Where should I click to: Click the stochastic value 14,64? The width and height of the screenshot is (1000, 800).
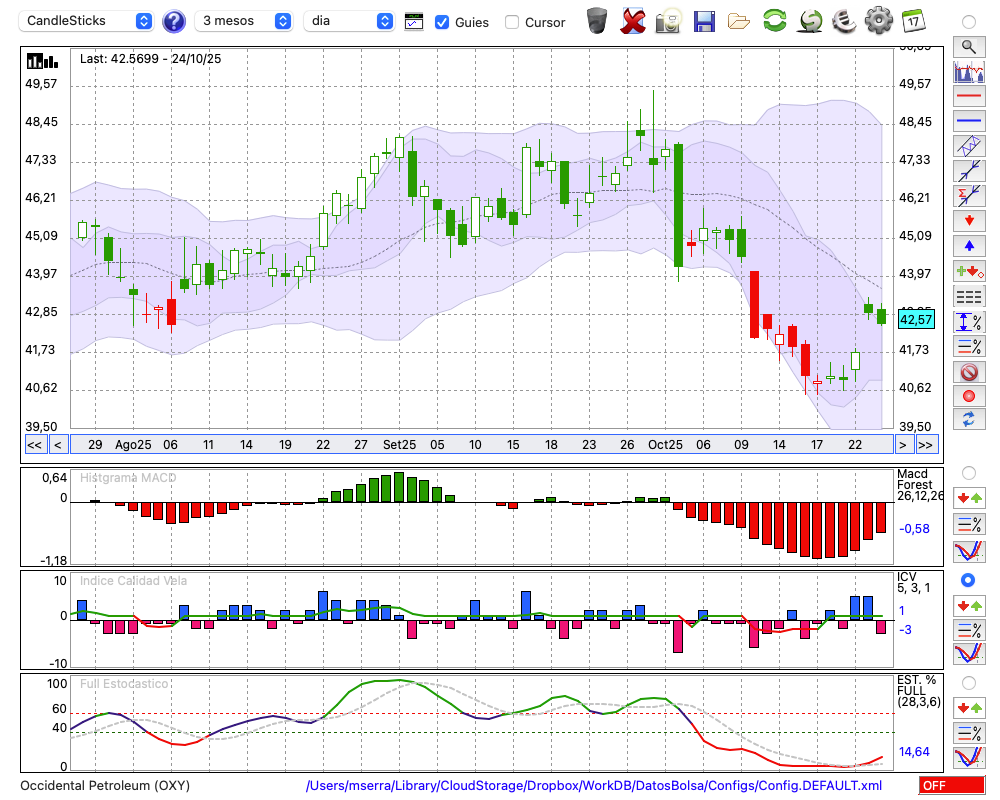(x=914, y=752)
